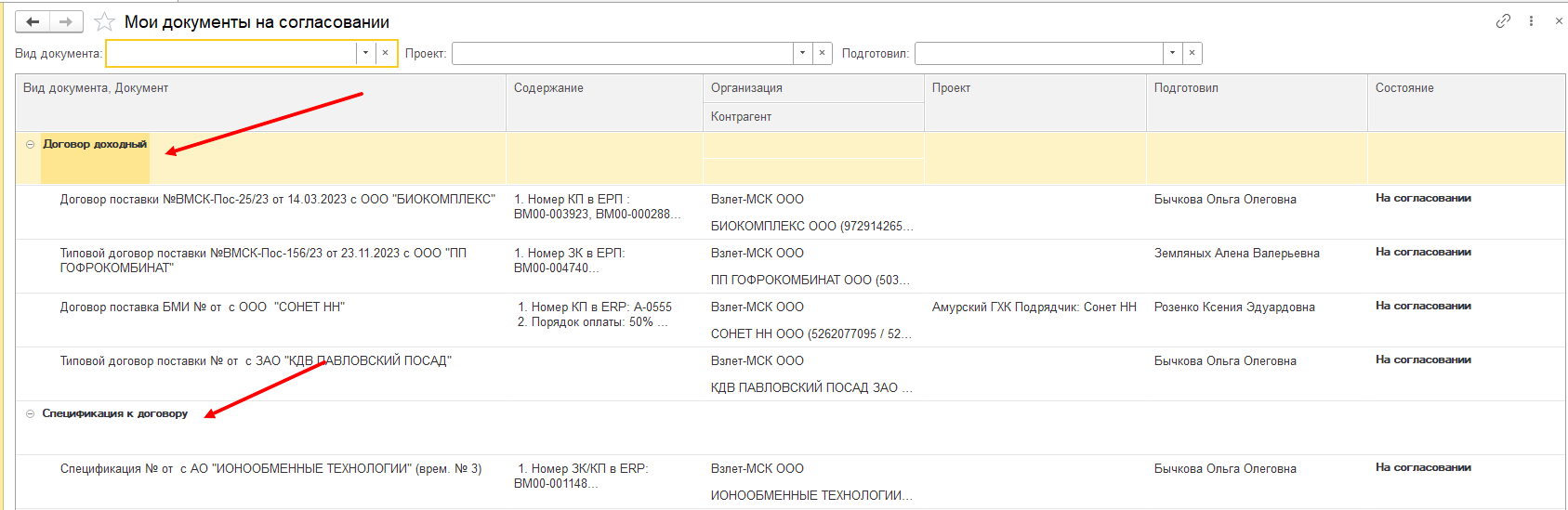Clear the Проект filter with its X
The width and height of the screenshot is (1568, 510).
[x=822, y=53]
